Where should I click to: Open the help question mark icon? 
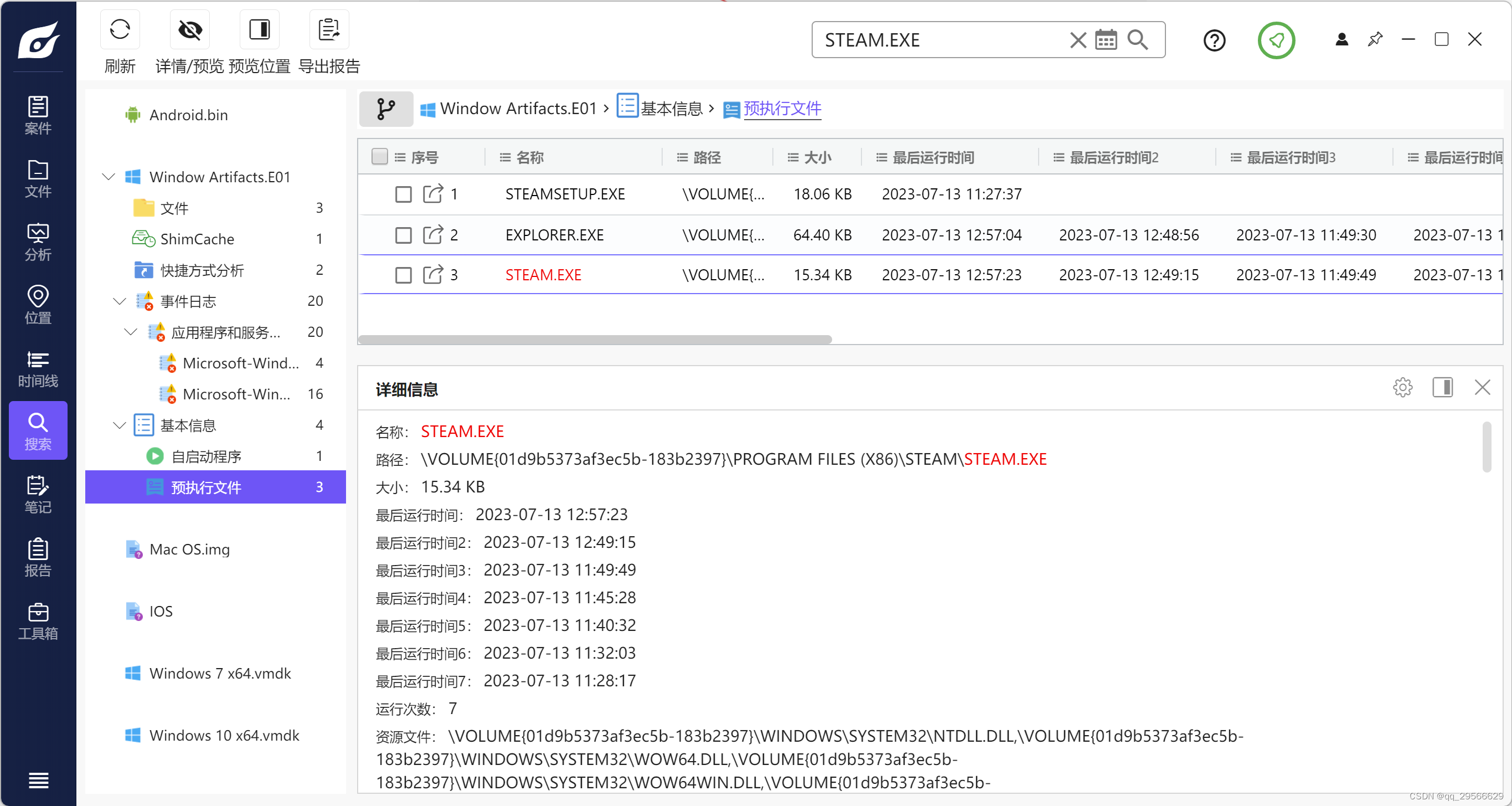click(1214, 40)
